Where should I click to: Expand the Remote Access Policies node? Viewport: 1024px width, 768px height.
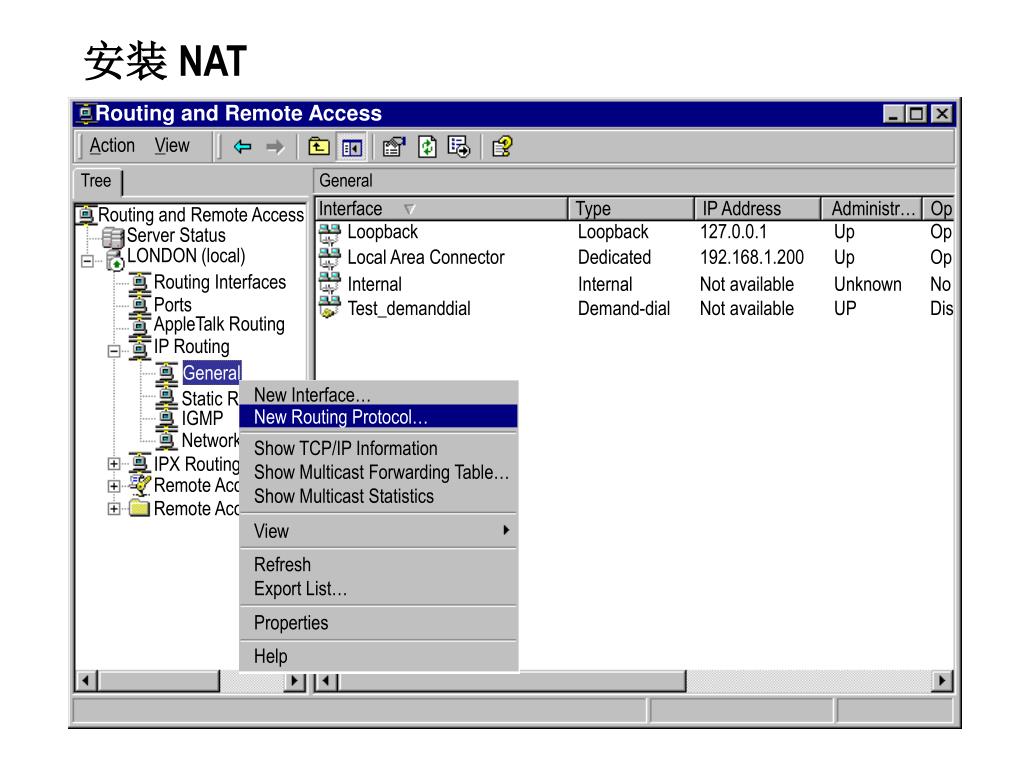click(114, 487)
